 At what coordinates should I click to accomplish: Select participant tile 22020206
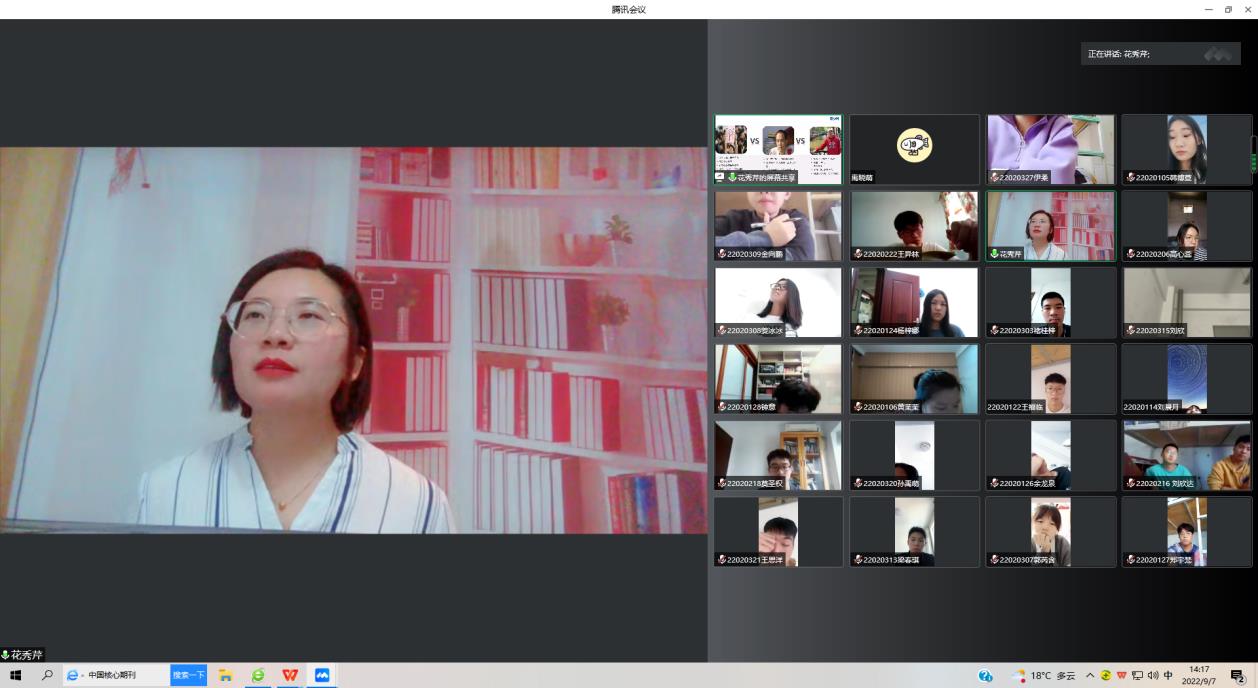pyautogui.click(x=1187, y=226)
